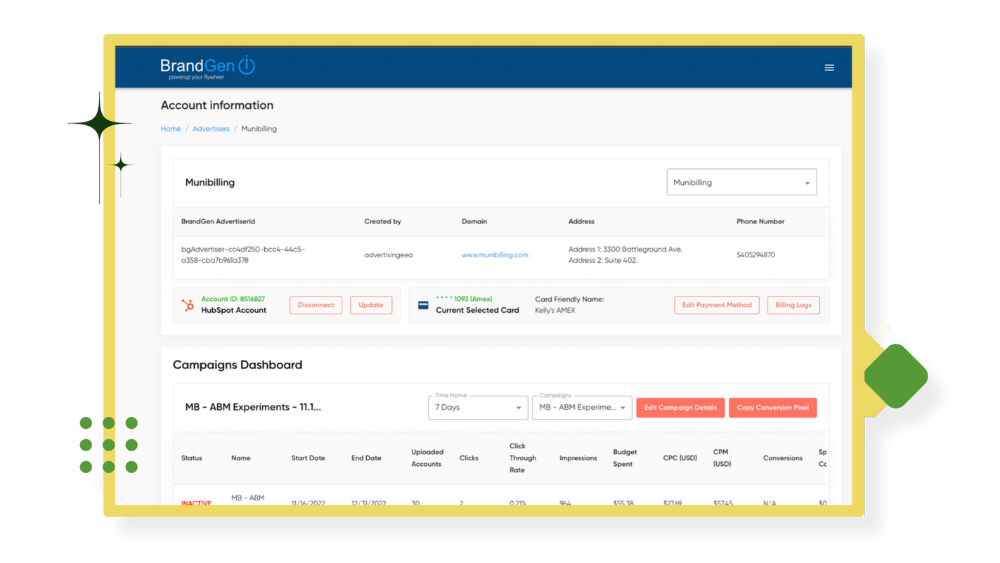Click the Budget Spent column header
Image resolution: width=1000 pixels, height=563 pixels.
[x=624, y=458]
